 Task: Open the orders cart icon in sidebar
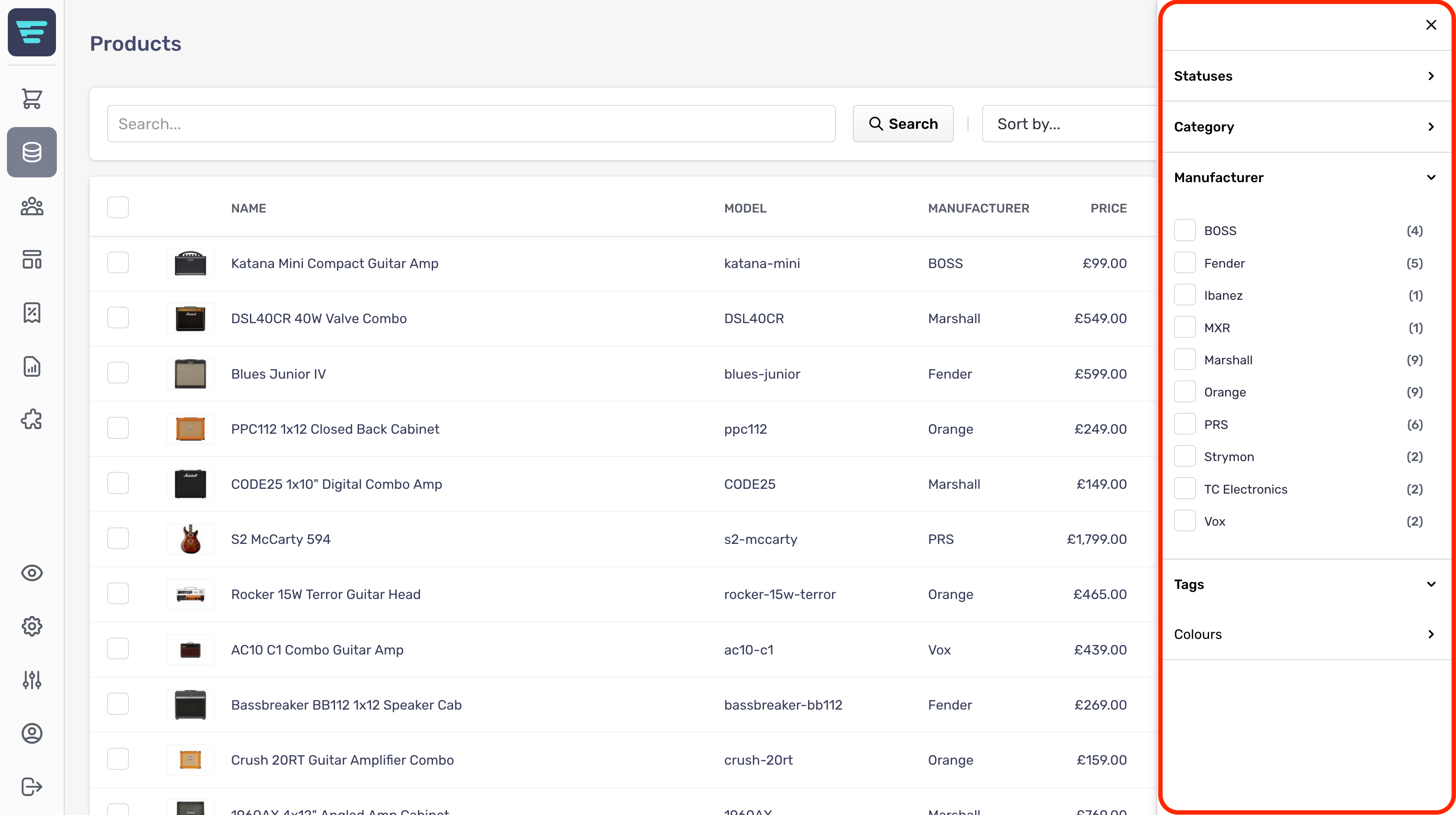click(x=32, y=99)
